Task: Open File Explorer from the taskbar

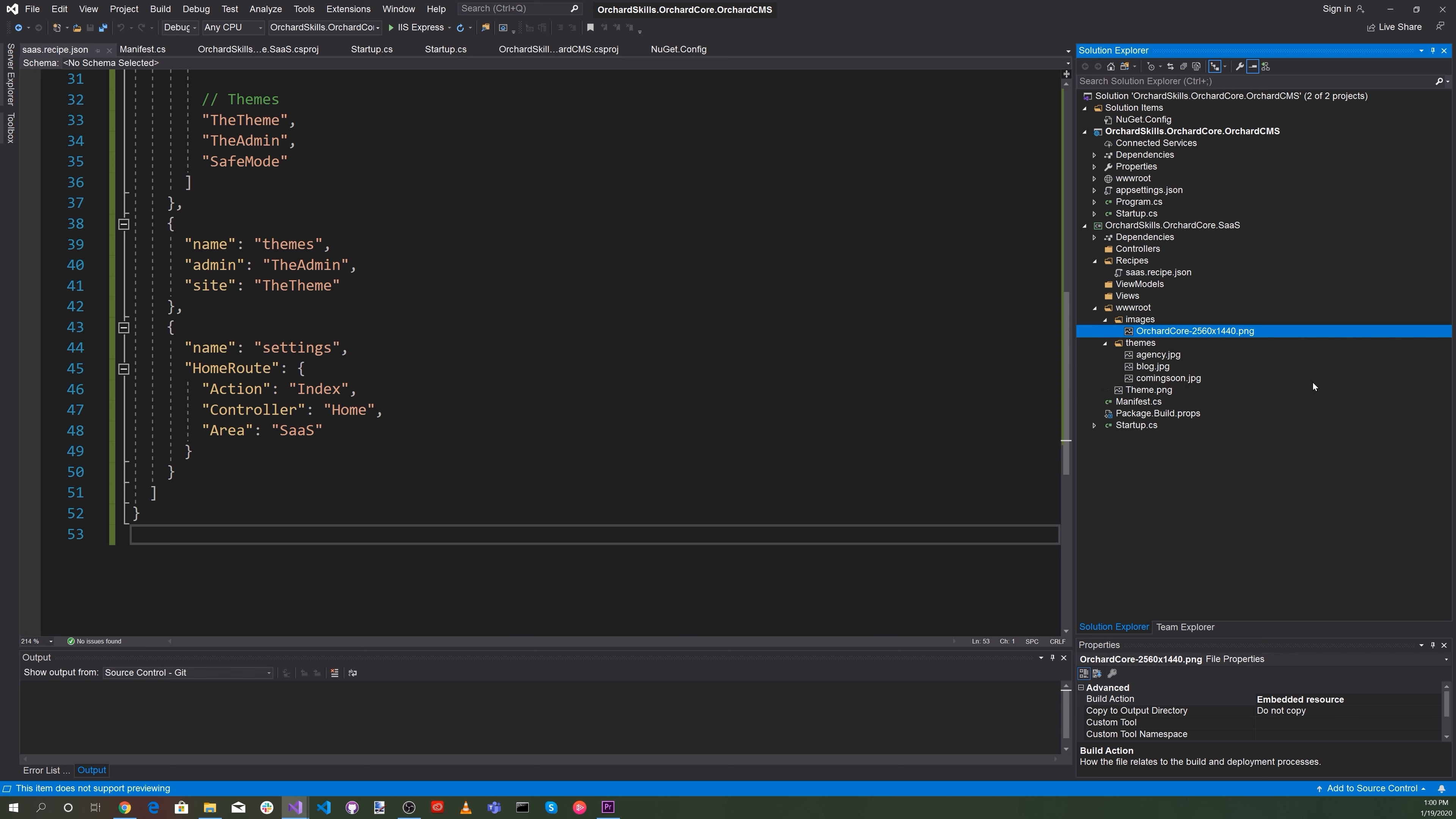Action: tap(210, 808)
